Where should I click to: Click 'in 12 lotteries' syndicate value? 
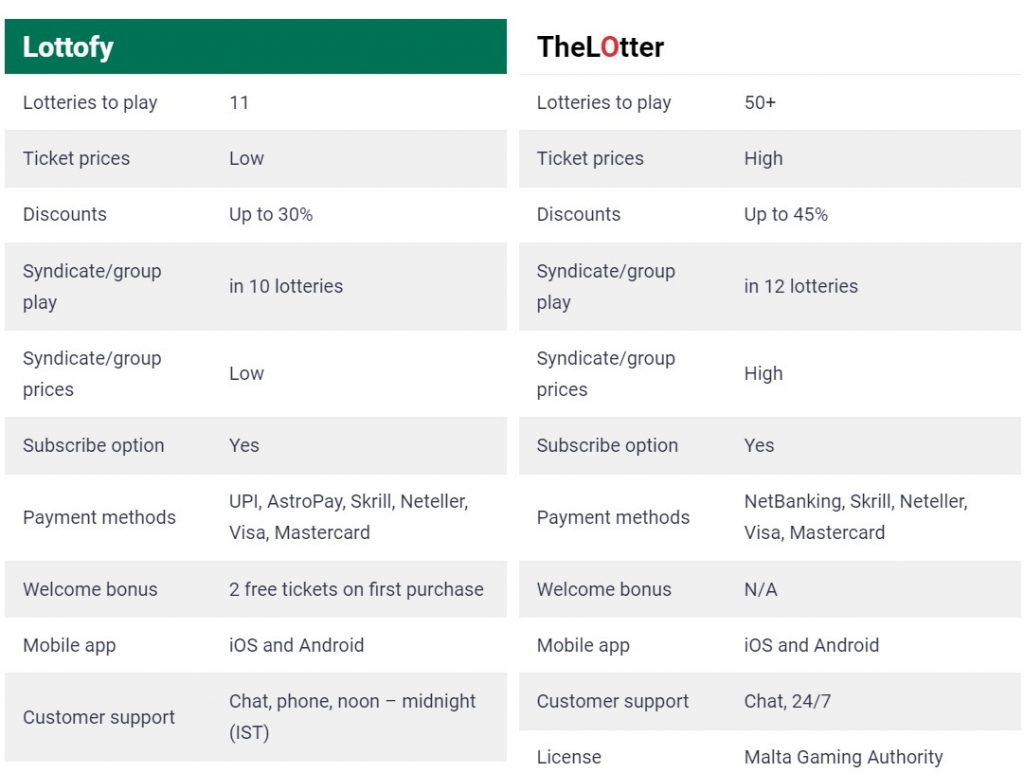pos(801,286)
